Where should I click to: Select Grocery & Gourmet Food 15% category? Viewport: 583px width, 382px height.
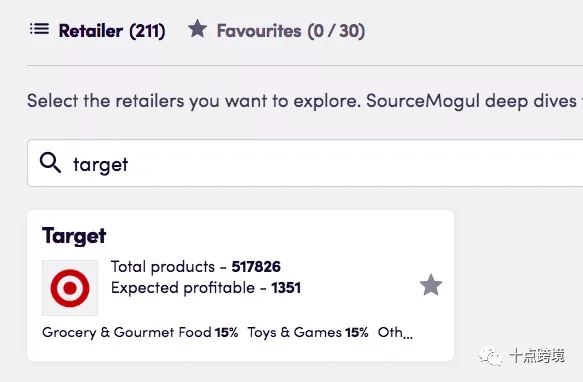click(140, 332)
